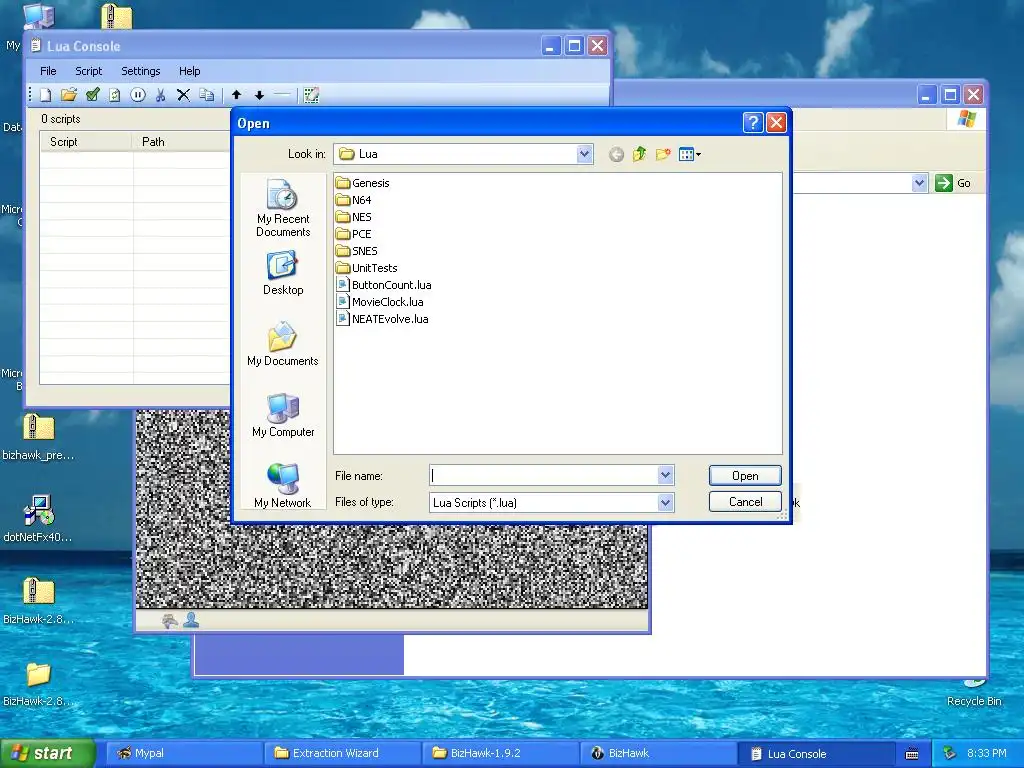Select the Genesis folder

point(362,183)
